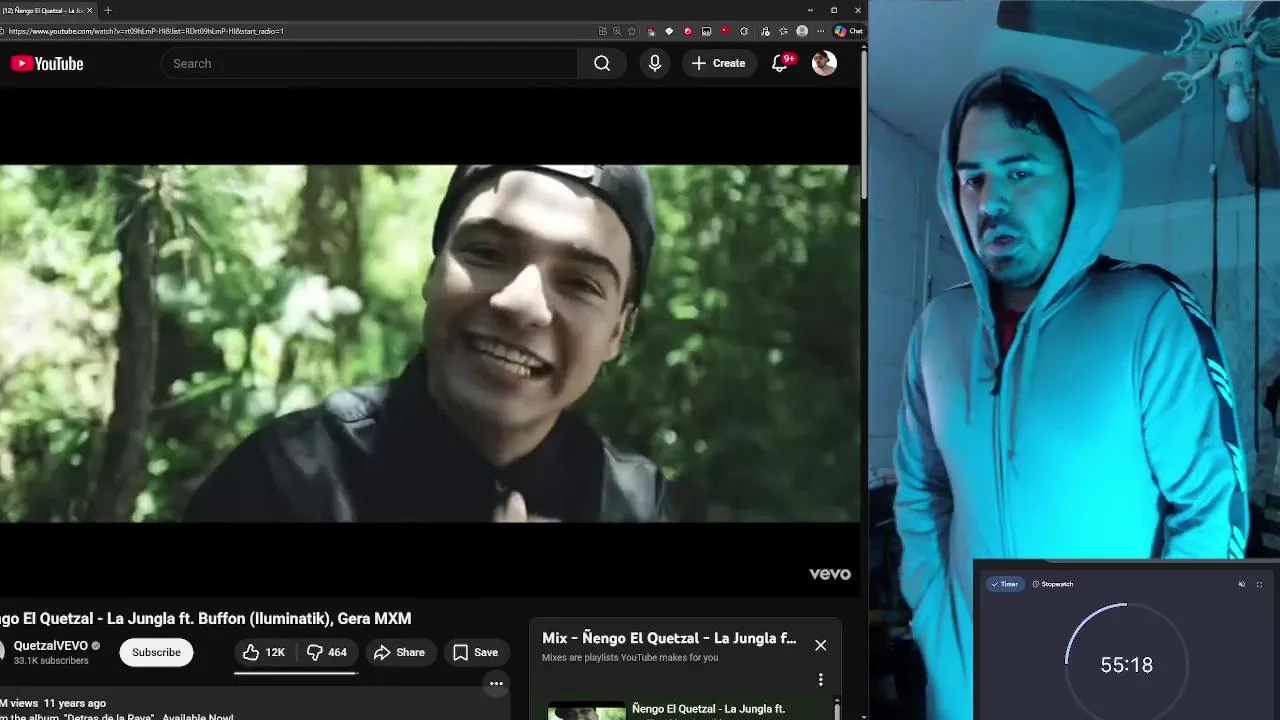The image size is (1280, 720).
Task: Open YouTube notifications bell
Action: tap(781, 63)
